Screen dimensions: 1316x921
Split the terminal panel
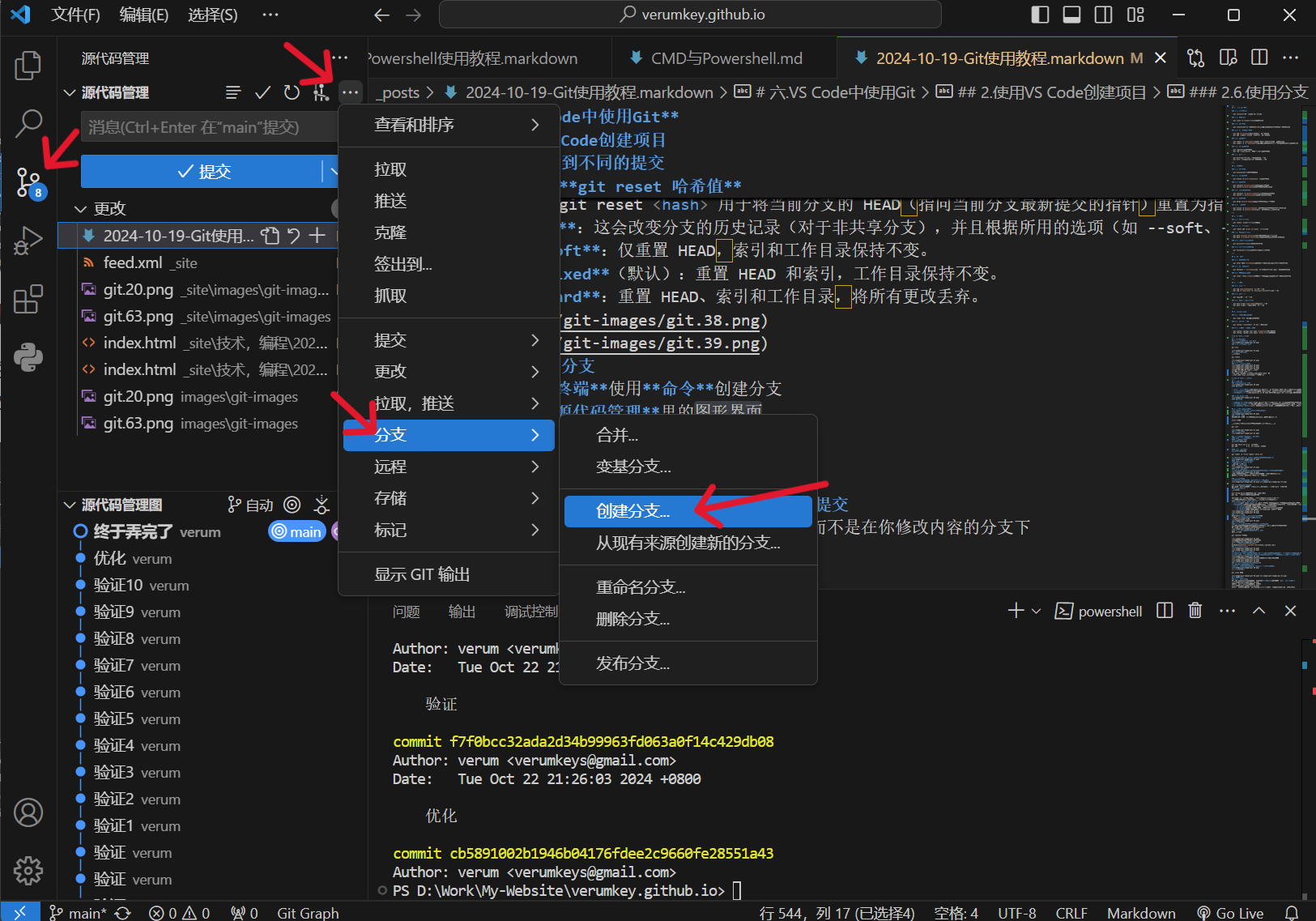tap(1165, 611)
